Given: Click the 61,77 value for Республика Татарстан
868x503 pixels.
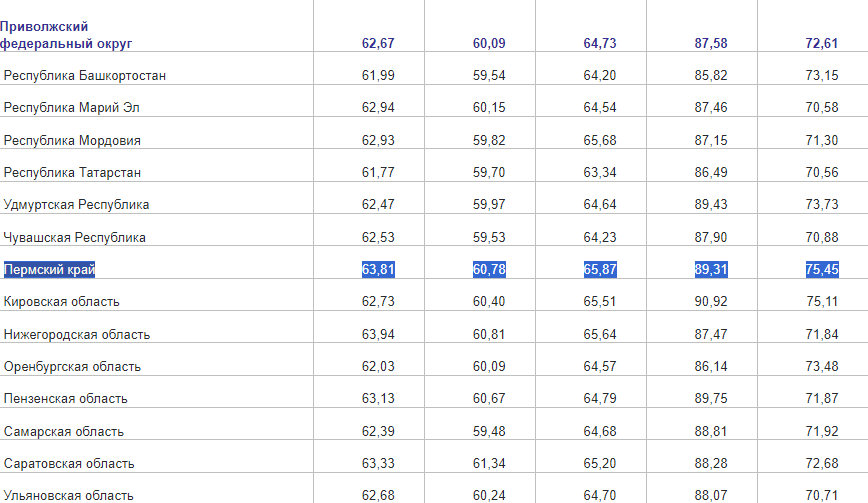Looking at the screenshot, I should tap(378, 173).
